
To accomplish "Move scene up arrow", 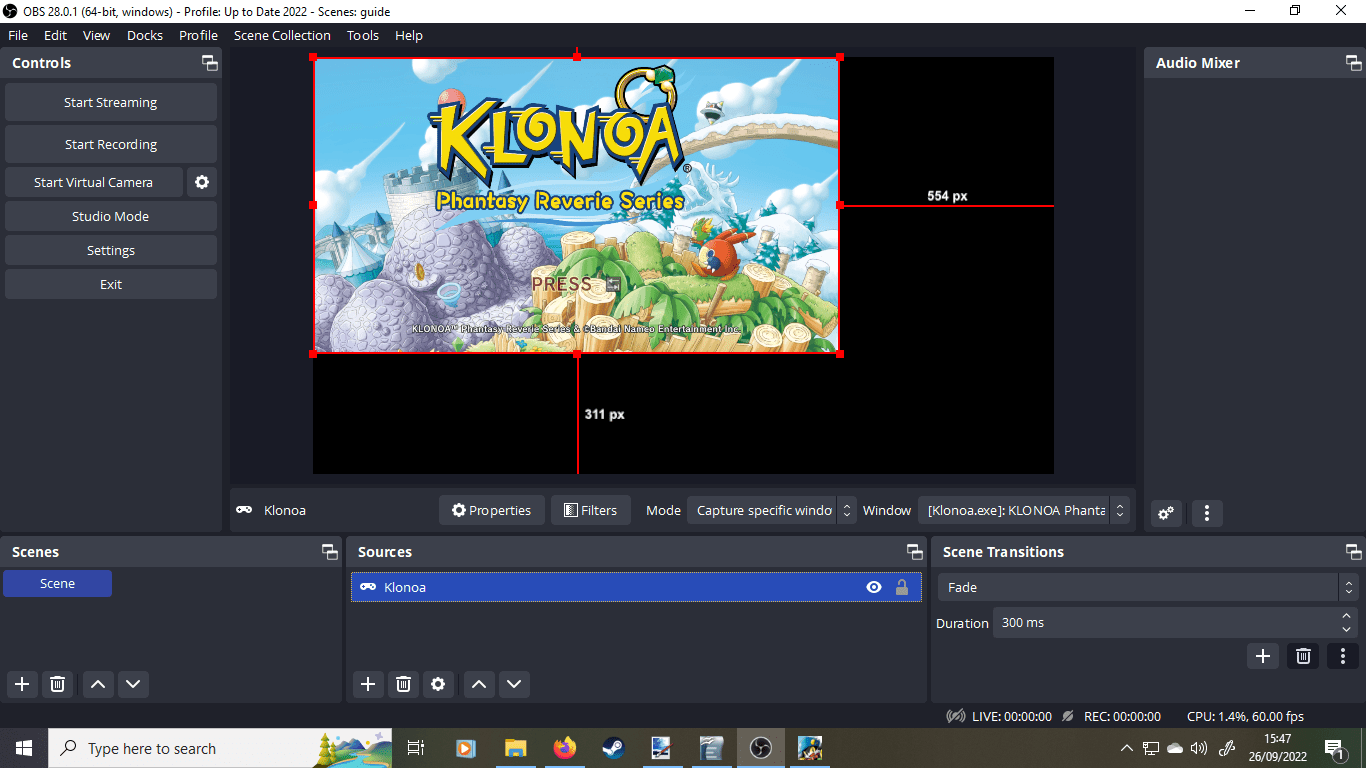I will coord(98,684).
